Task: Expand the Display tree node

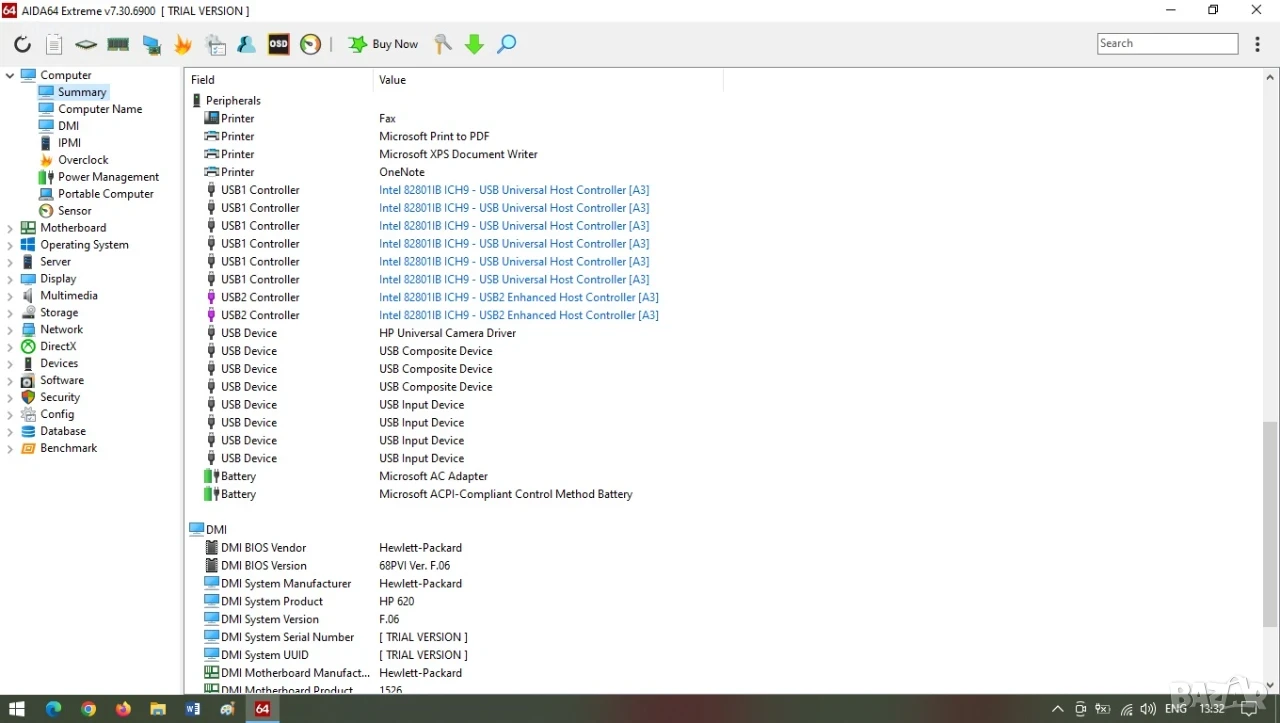Action: coord(10,279)
